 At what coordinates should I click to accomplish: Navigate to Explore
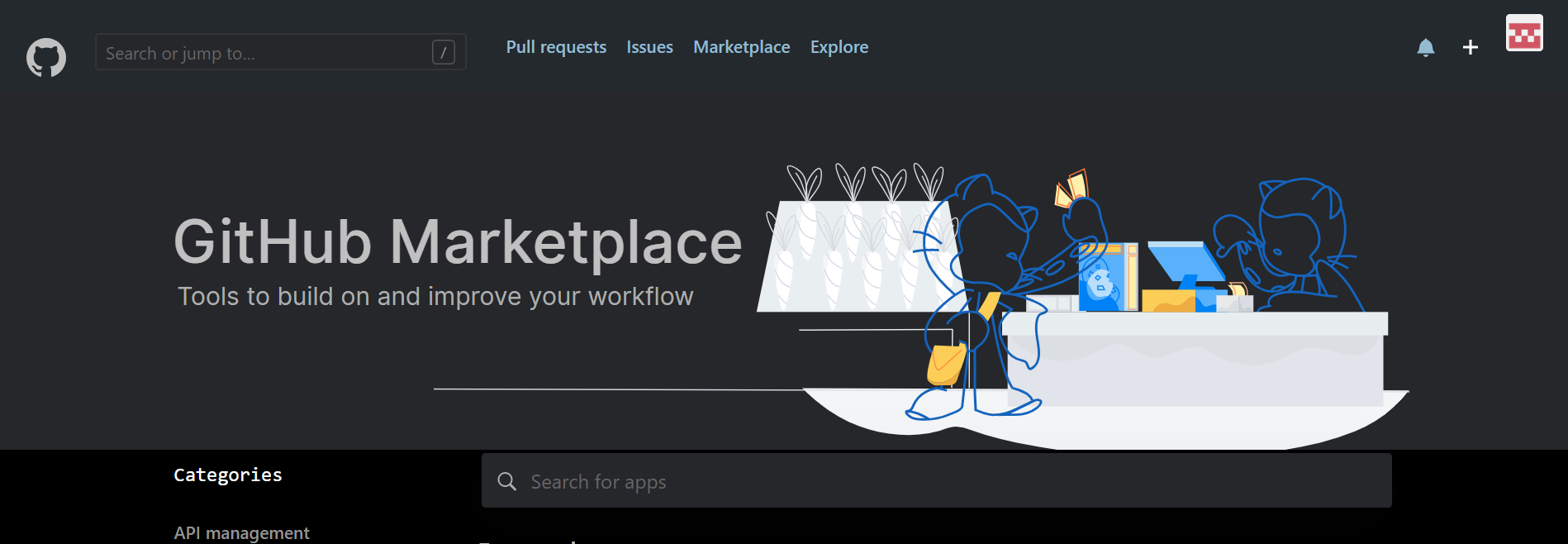click(x=839, y=47)
